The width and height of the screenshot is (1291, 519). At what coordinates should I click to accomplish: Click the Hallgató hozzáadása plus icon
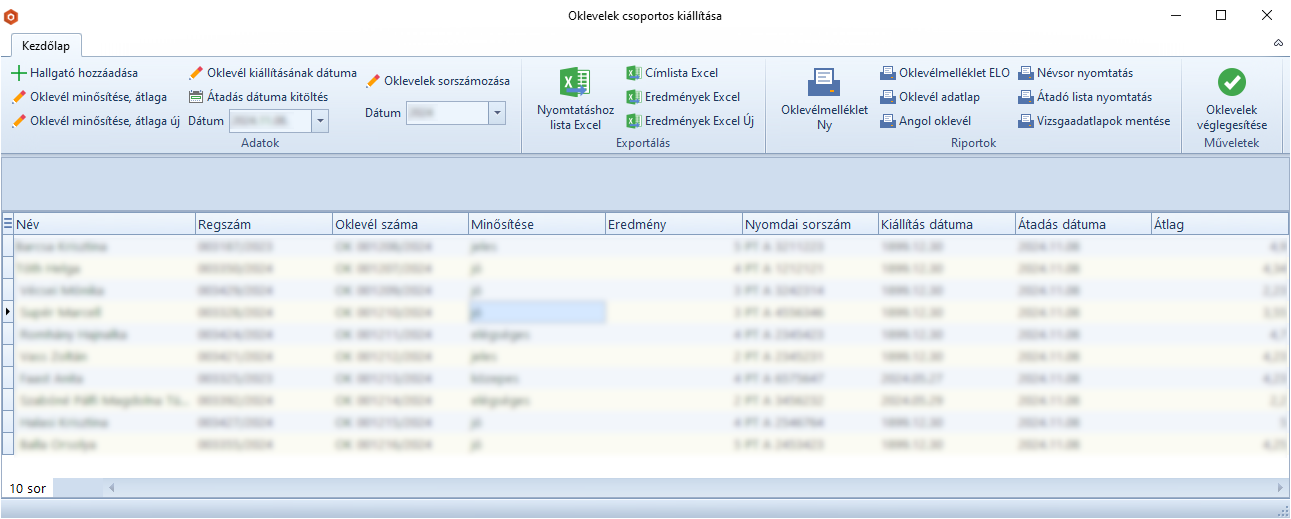19,73
